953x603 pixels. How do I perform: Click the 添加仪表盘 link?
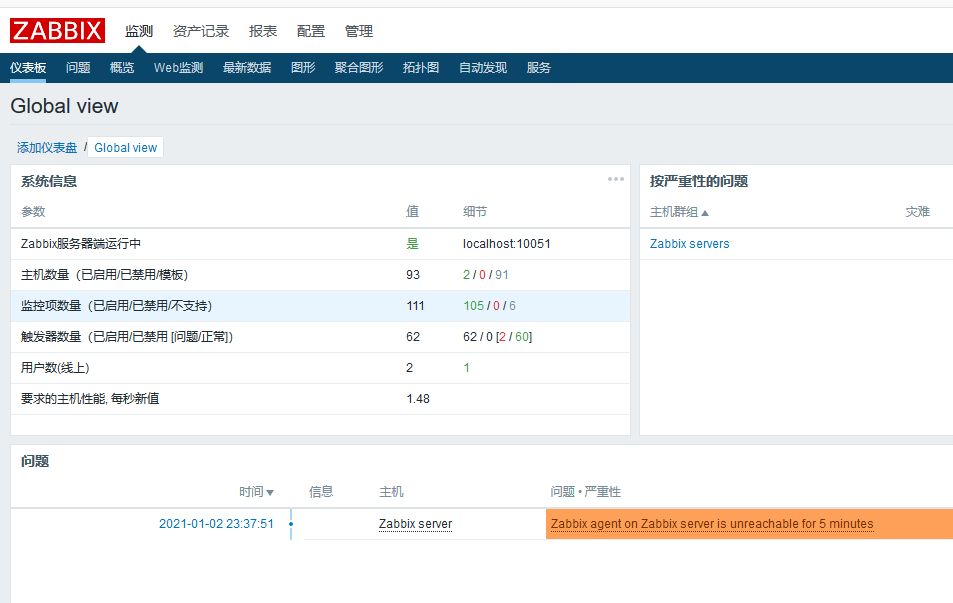(x=47, y=147)
